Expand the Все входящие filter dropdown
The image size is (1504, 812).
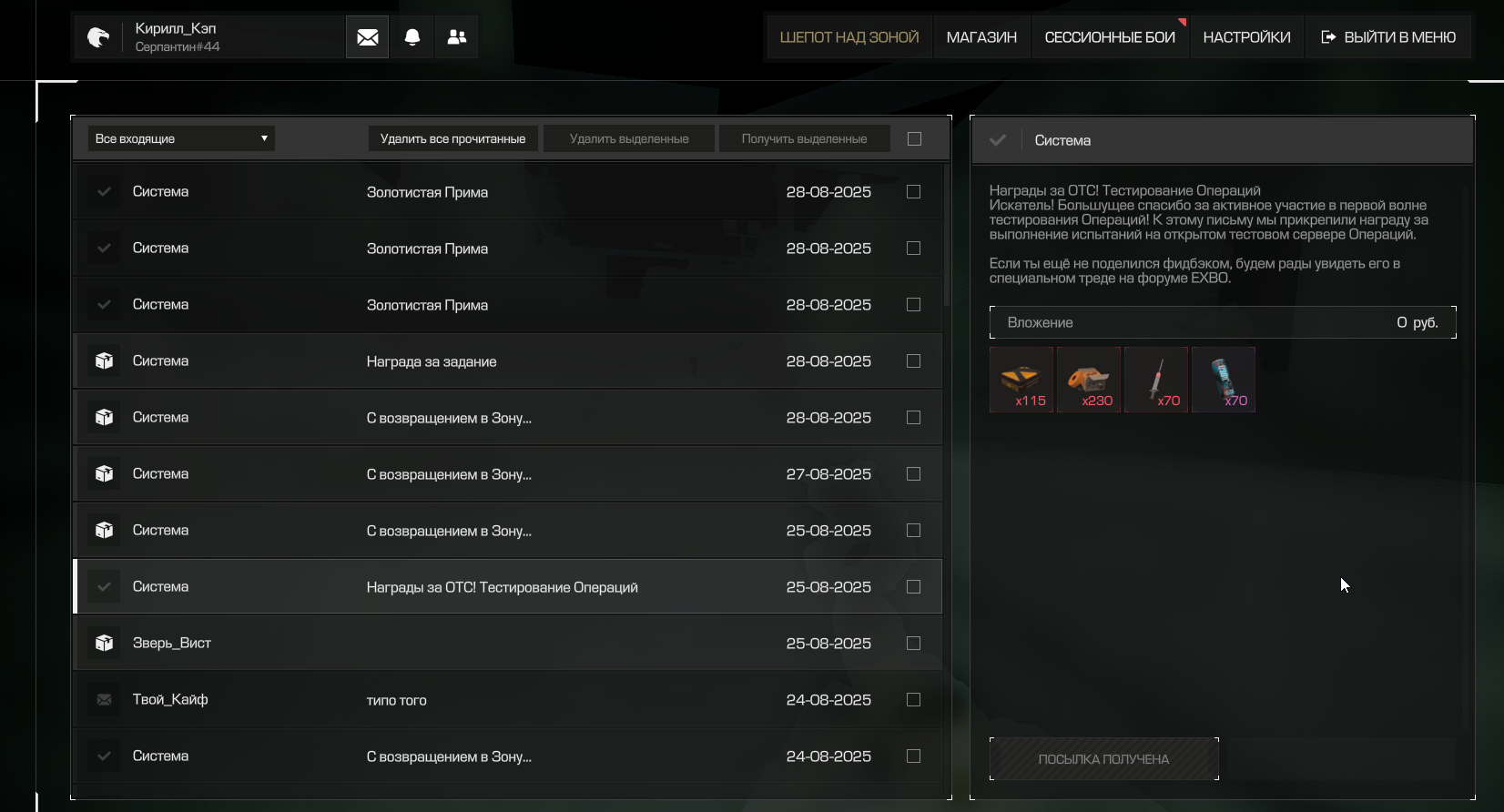(181, 138)
